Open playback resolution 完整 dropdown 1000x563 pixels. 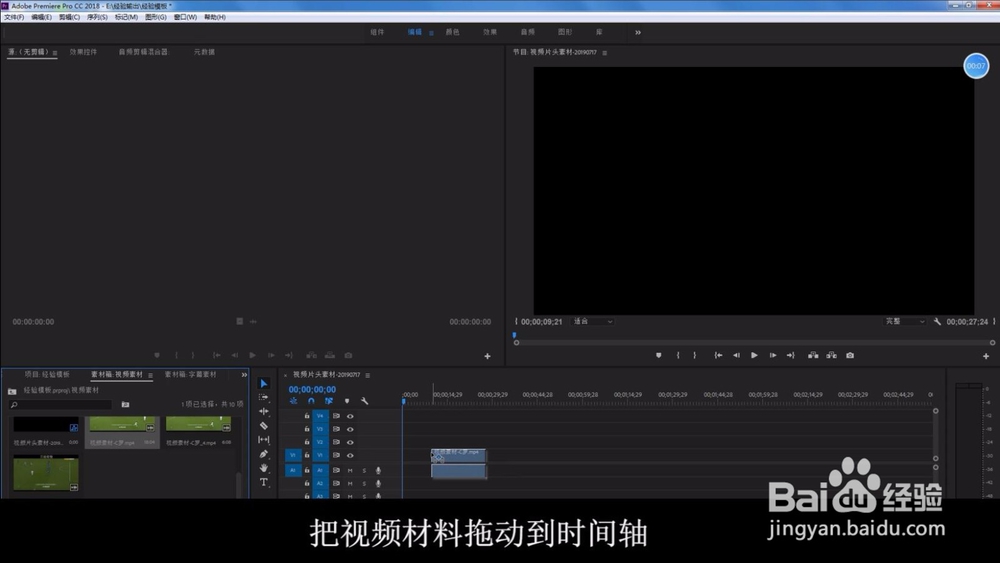[904, 321]
